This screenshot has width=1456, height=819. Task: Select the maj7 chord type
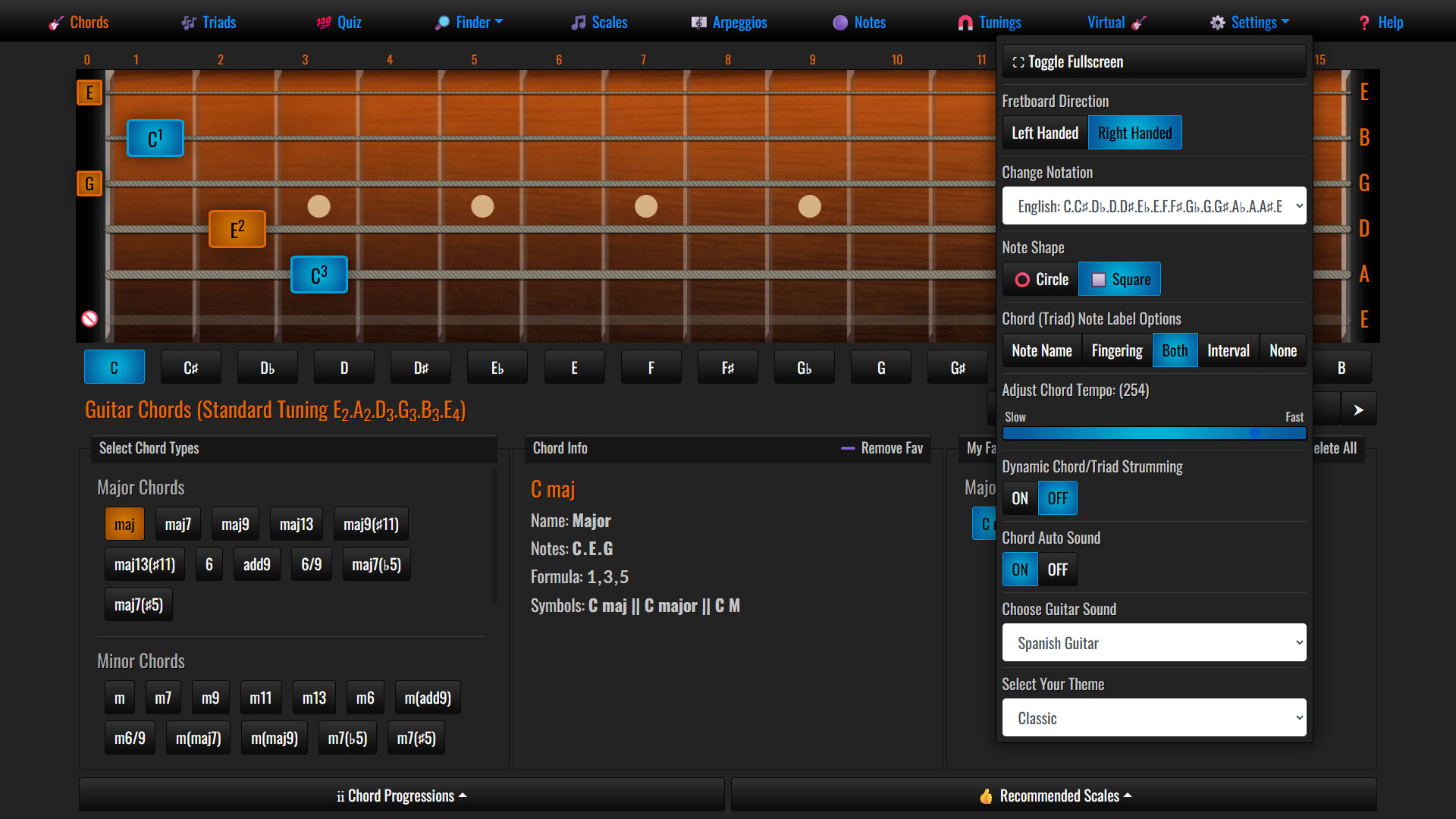177,523
